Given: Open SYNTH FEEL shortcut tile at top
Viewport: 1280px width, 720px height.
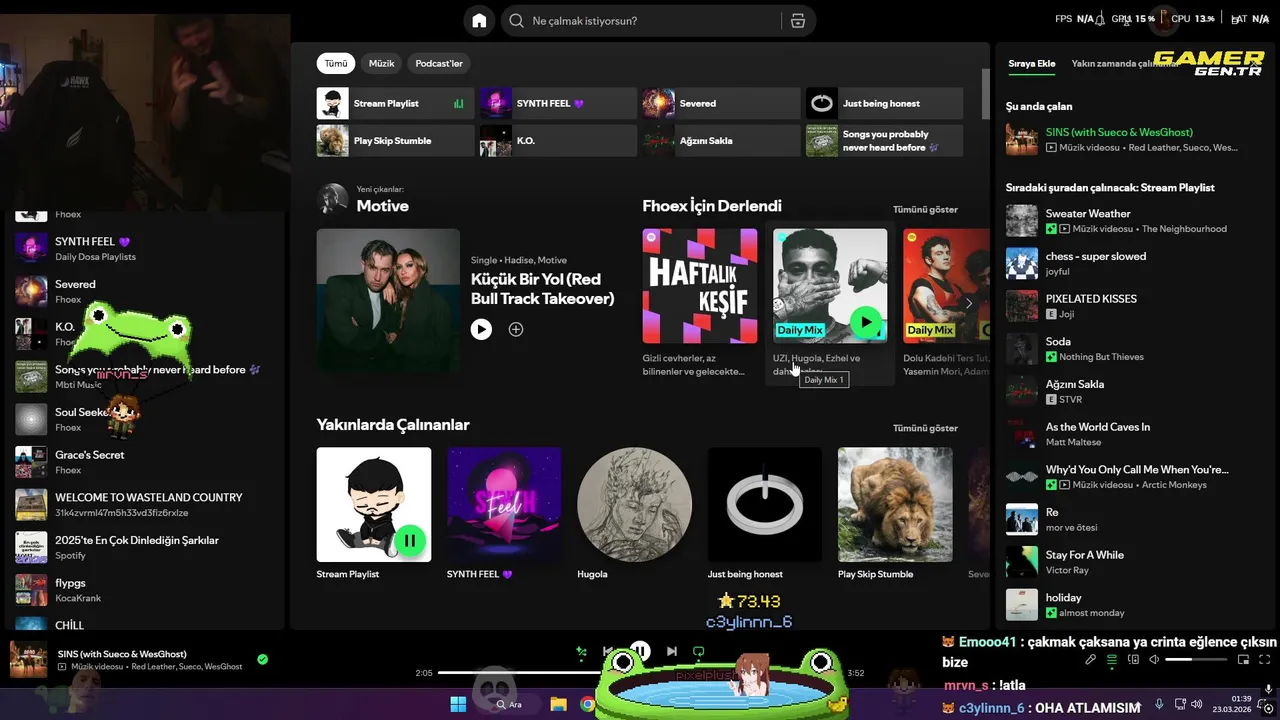Looking at the screenshot, I should pos(558,103).
